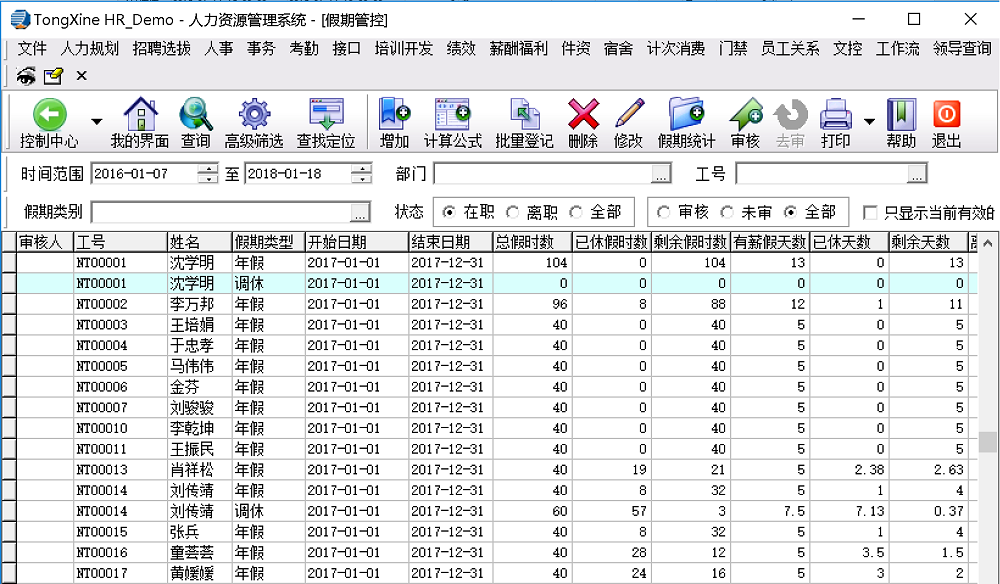This screenshot has height=584, width=1000.
Task: Open the 计算公式 toolbar icon
Action: click(452, 114)
